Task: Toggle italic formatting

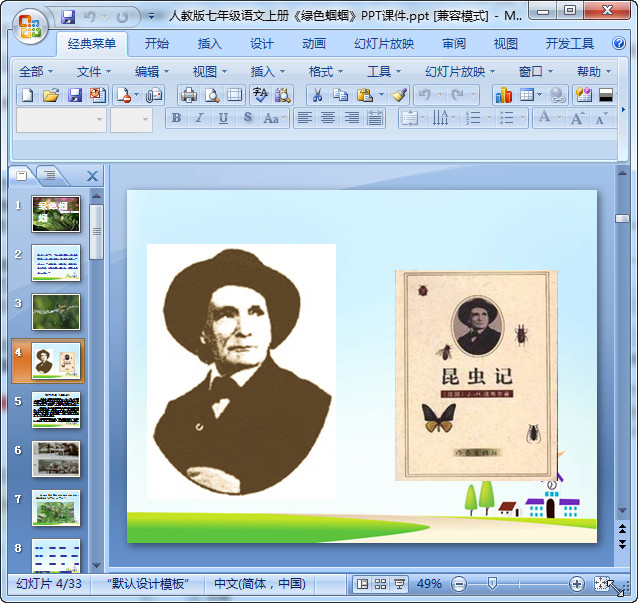Action: tap(199, 118)
